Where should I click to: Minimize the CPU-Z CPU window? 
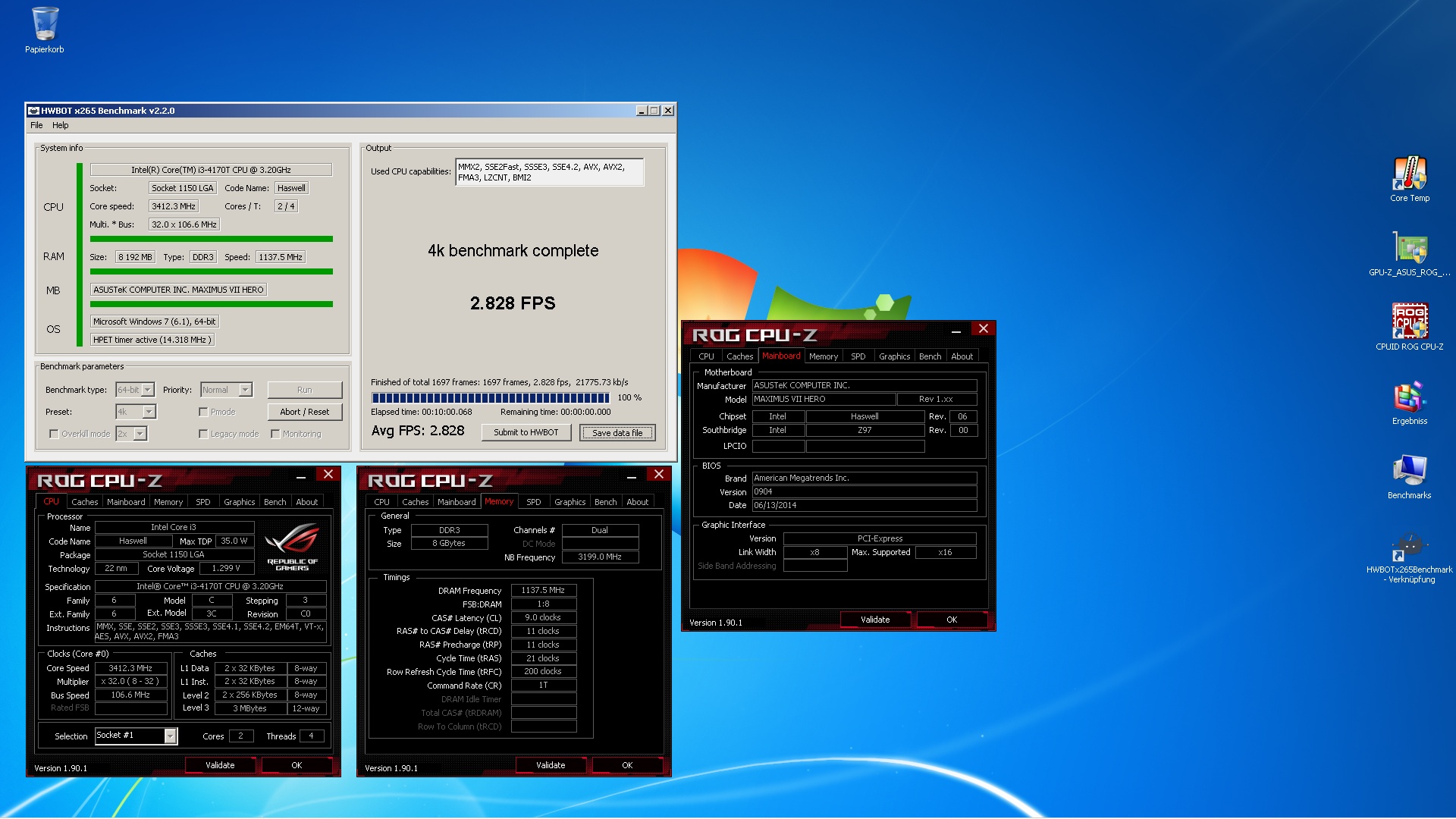click(301, 475)
